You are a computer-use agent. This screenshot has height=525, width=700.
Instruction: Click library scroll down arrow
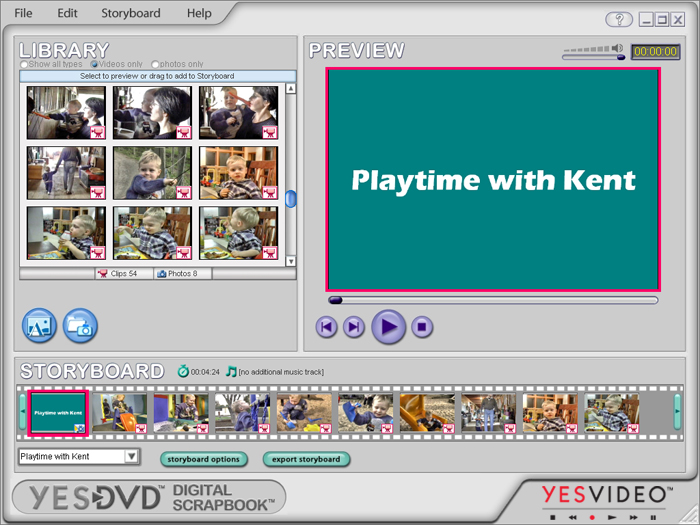click(x=291, y=261)
